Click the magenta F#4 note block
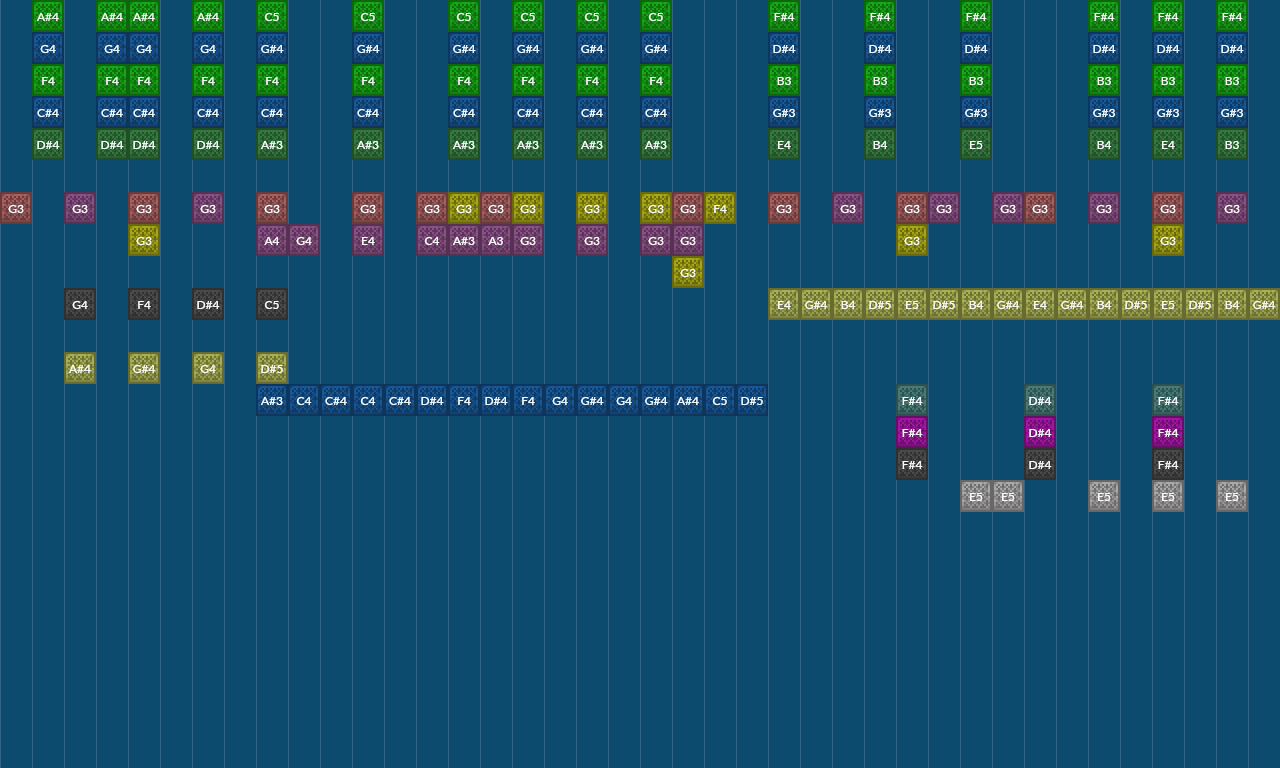This screenshot has width=1280, height=768. [911, 432]
